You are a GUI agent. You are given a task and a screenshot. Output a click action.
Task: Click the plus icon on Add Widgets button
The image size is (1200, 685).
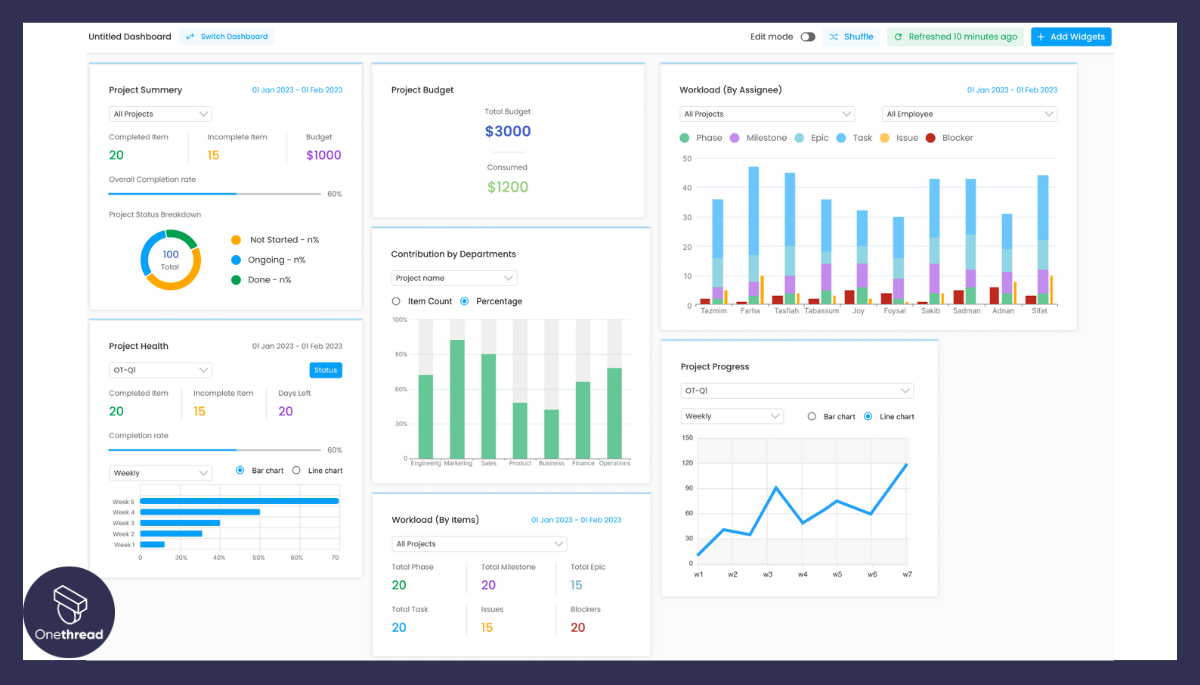pos(1040,36)
